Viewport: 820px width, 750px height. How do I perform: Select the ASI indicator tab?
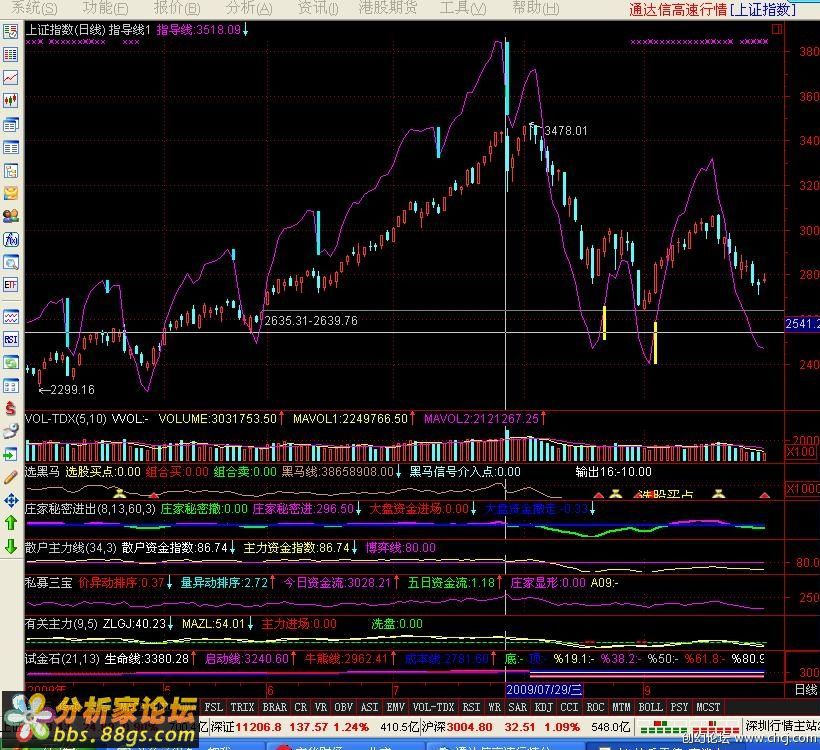[x=369, y=707]
